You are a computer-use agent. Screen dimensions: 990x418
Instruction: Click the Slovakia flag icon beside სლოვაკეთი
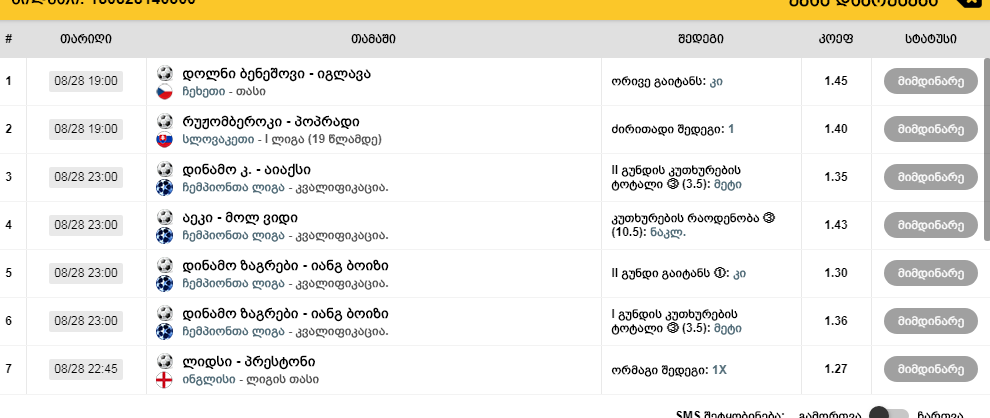pyautogui.click(x=166, y=139)
